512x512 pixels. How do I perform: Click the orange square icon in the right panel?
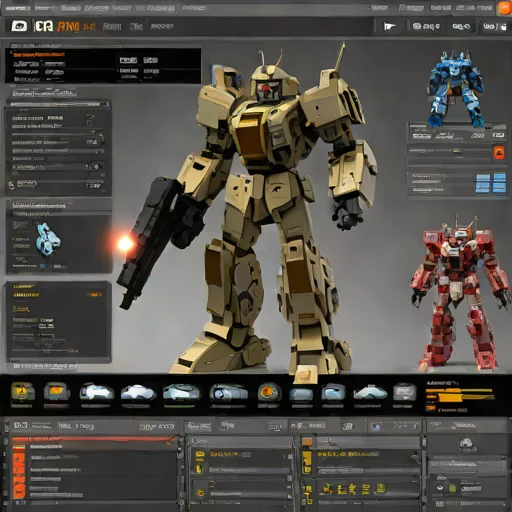(x=499, y=153)
